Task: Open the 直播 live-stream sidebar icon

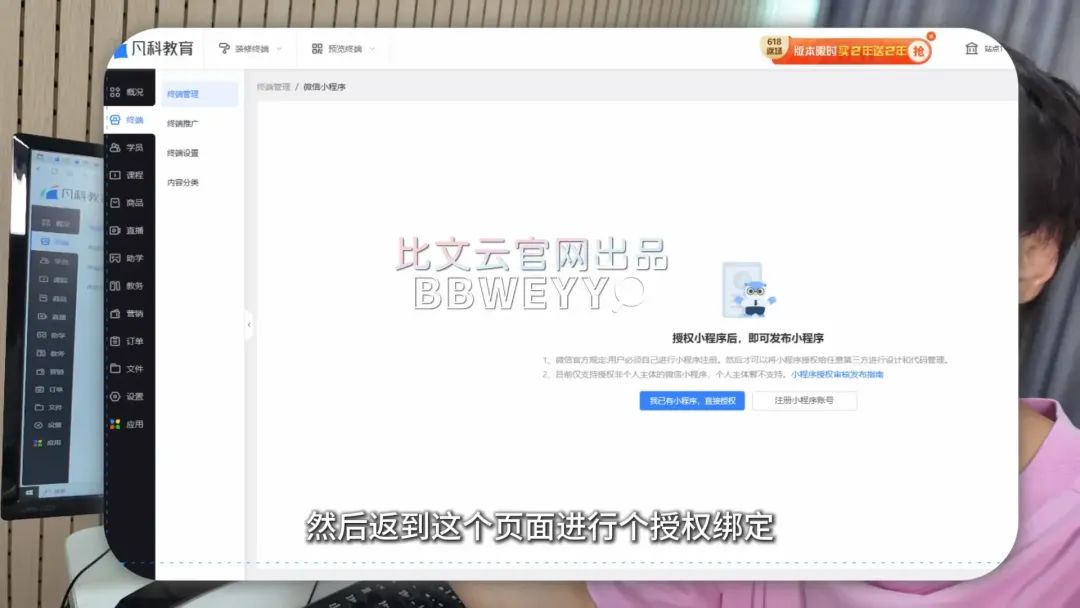Action: (x=127, y=231)
